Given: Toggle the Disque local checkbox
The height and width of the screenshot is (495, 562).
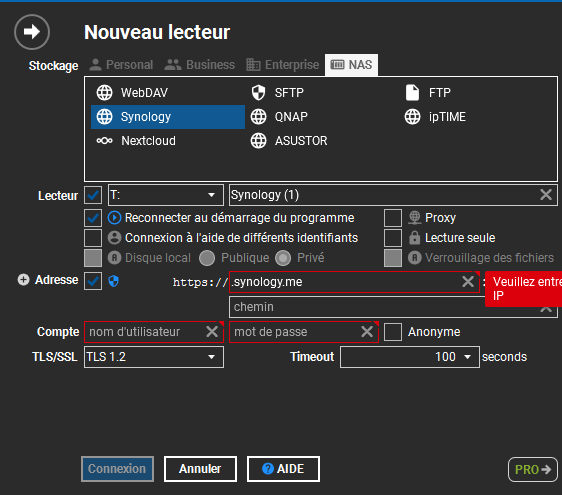Looking at the screenshot, I should [93, 258].
